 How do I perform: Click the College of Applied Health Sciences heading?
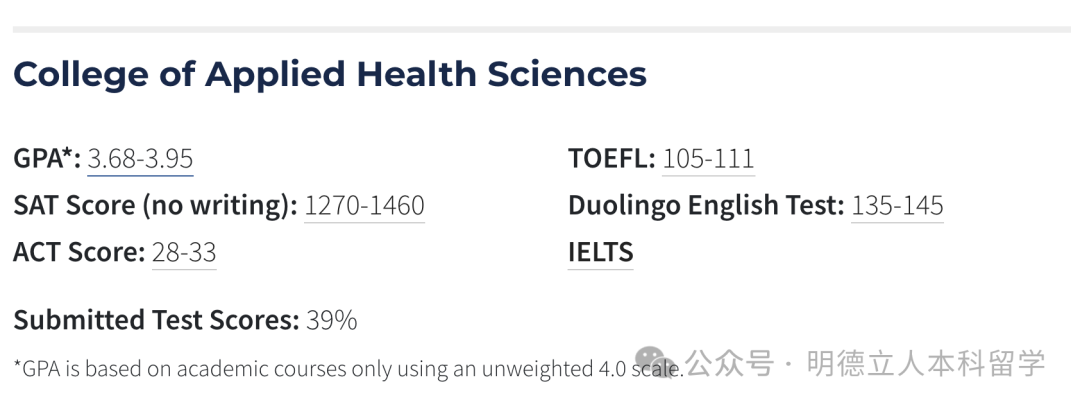(x=330, y=75)
